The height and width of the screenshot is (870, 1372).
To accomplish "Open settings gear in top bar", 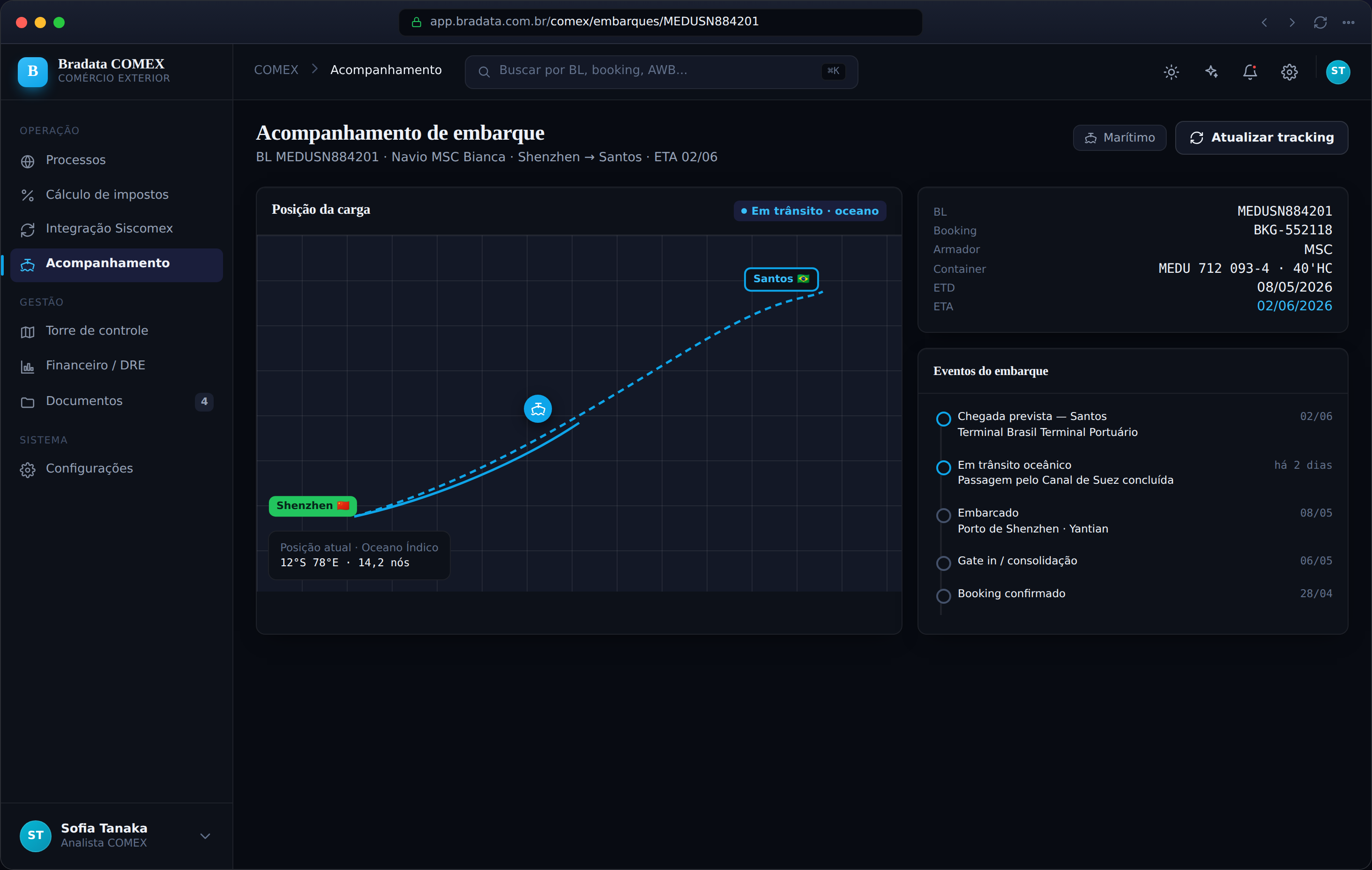I will (x=1290, y=72).
